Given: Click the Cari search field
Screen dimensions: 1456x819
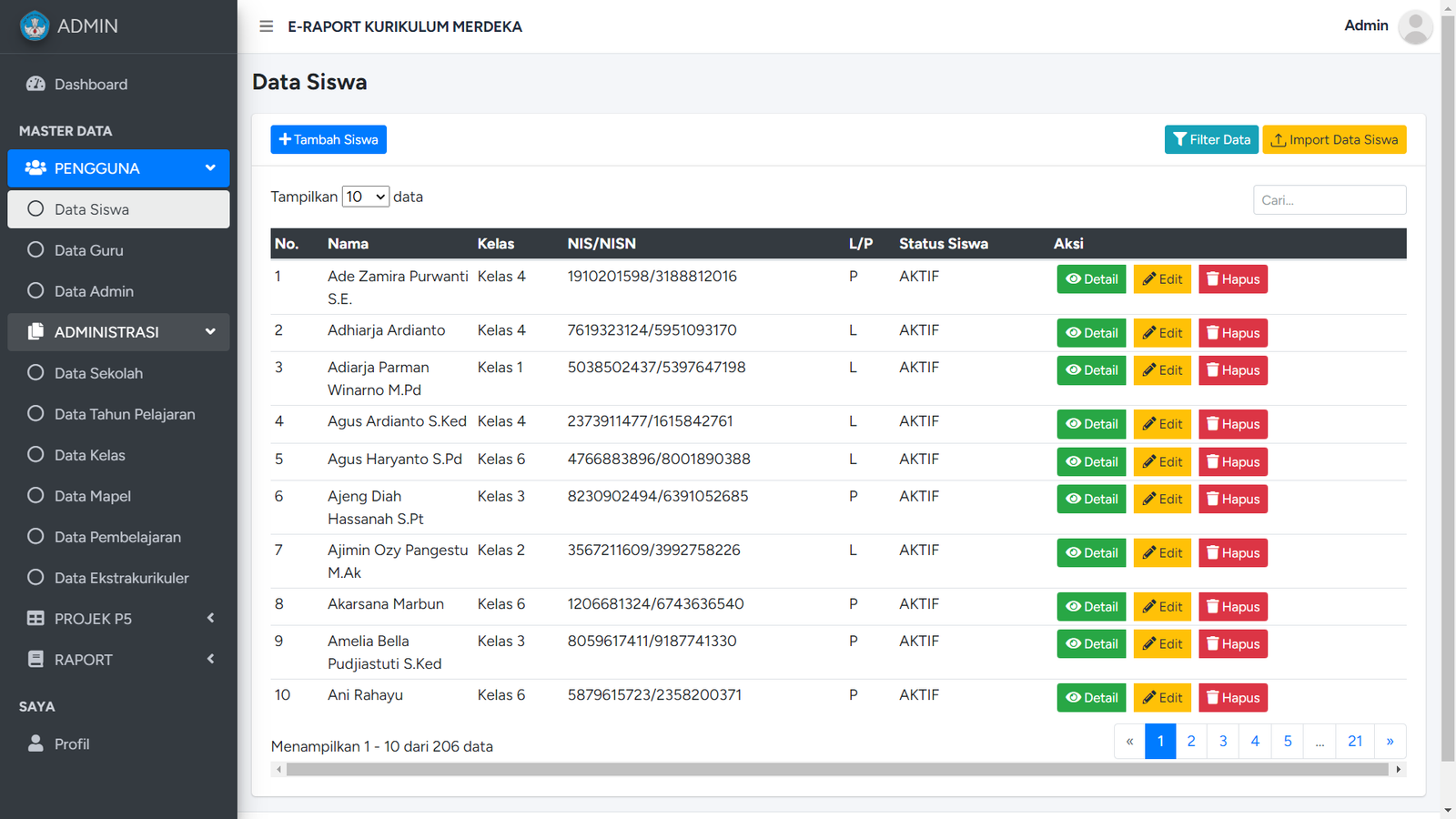Looking at the screenshot, I should point(1329,200).
